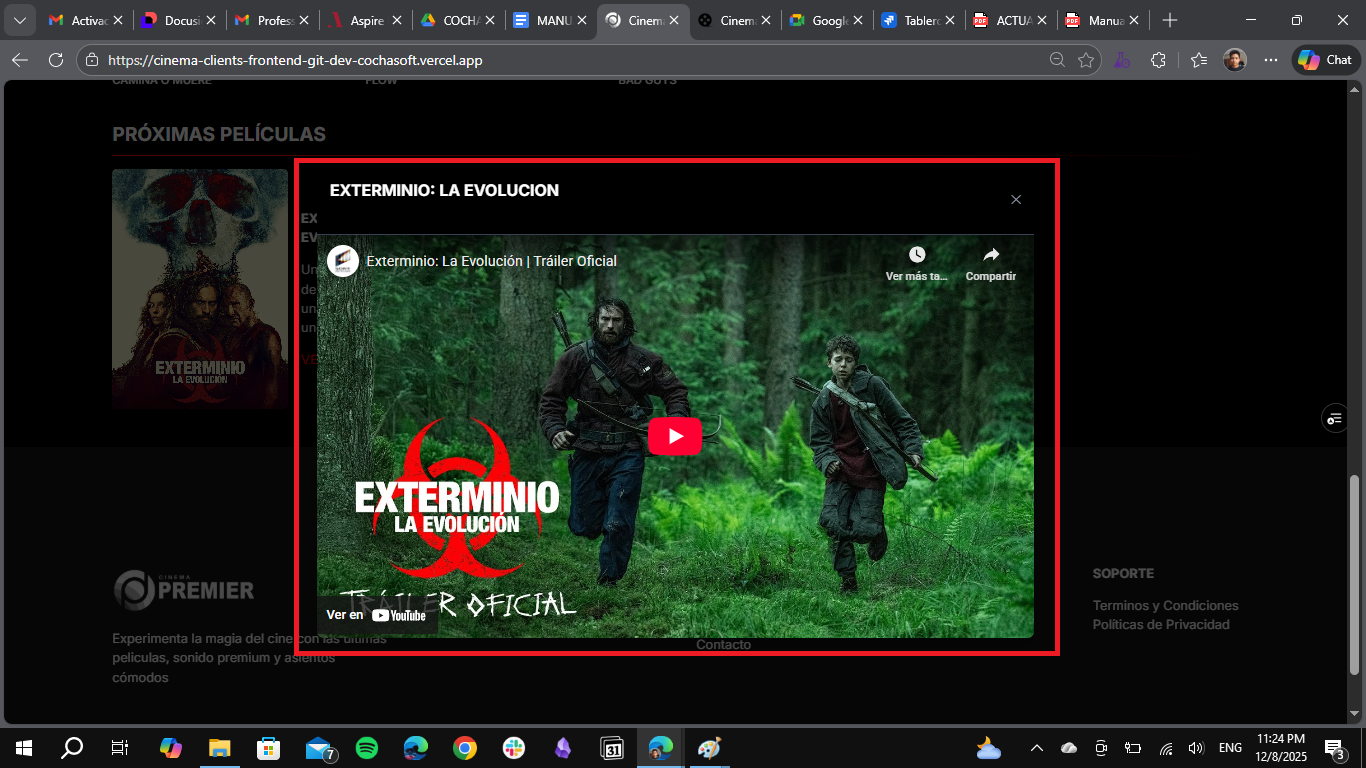1366x768 pixels.
Task: Open the browser extensions puzzle icon
Action: coord(1158,59)
